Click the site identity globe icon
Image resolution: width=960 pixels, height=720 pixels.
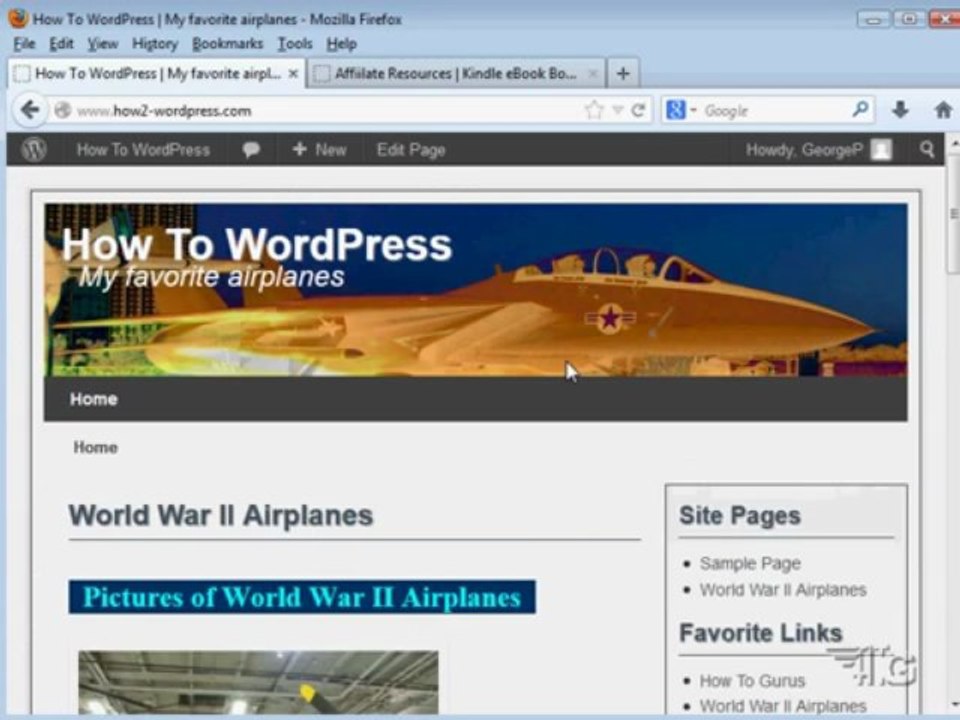click(x=62, y=110)
